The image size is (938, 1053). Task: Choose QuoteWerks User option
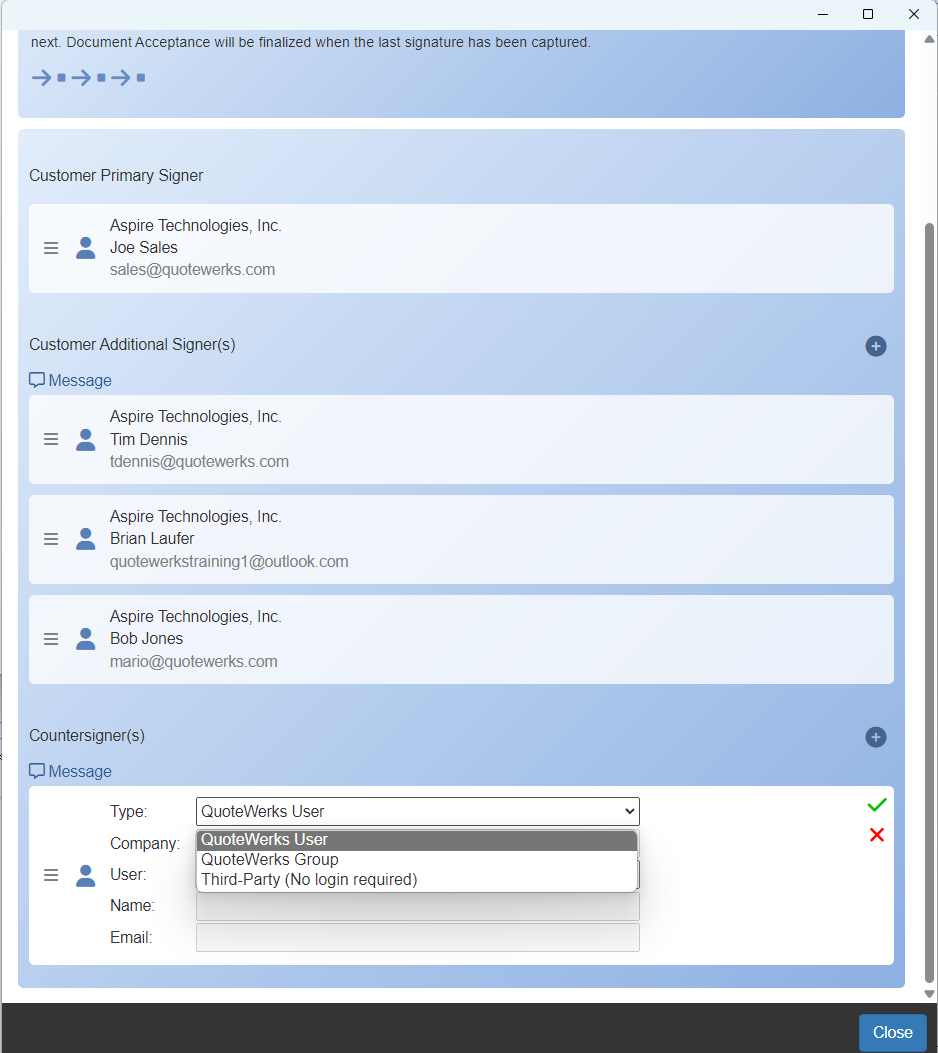click(x=416, y=840)
